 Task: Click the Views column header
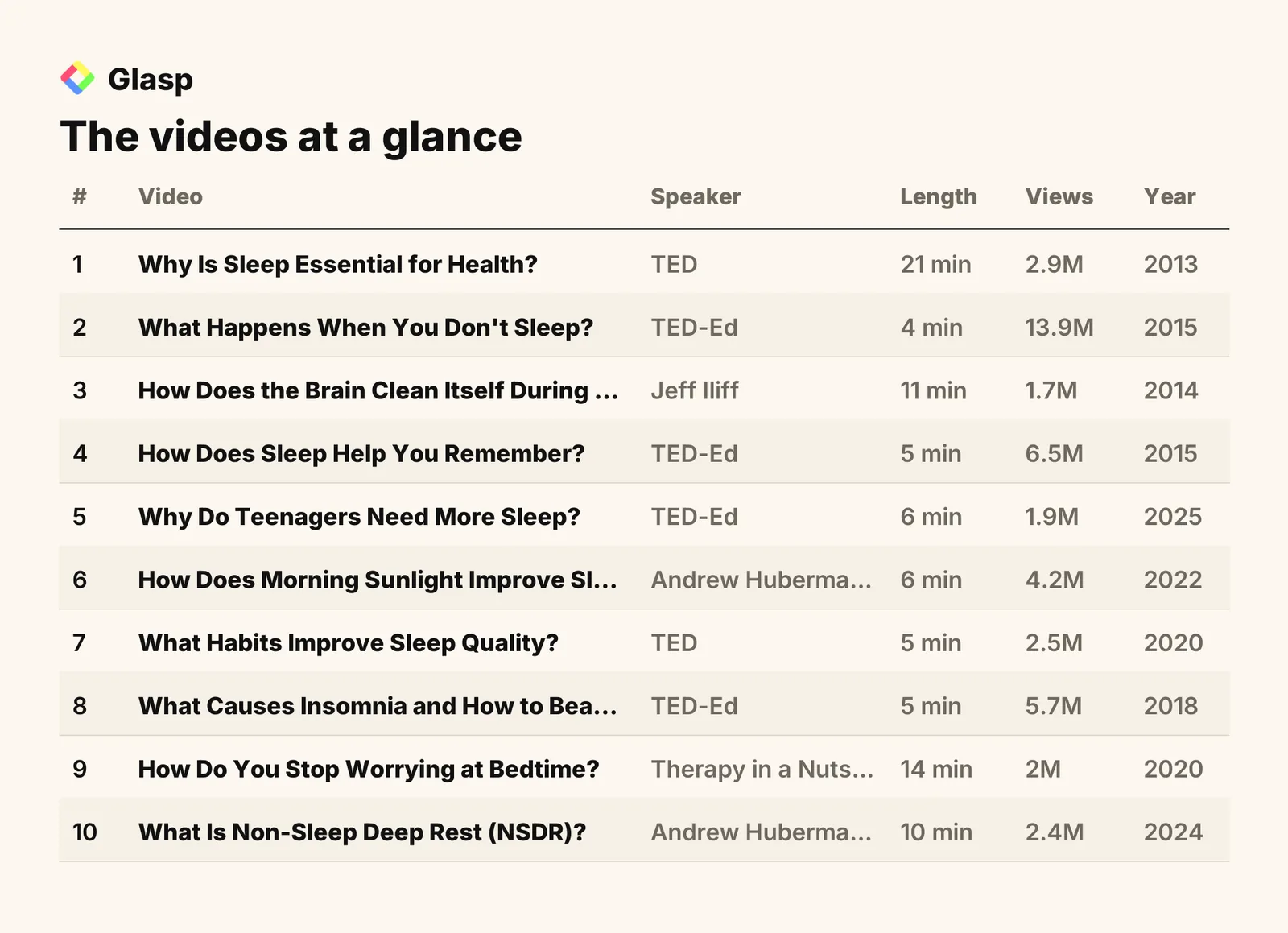click(x=1059, y=196)
